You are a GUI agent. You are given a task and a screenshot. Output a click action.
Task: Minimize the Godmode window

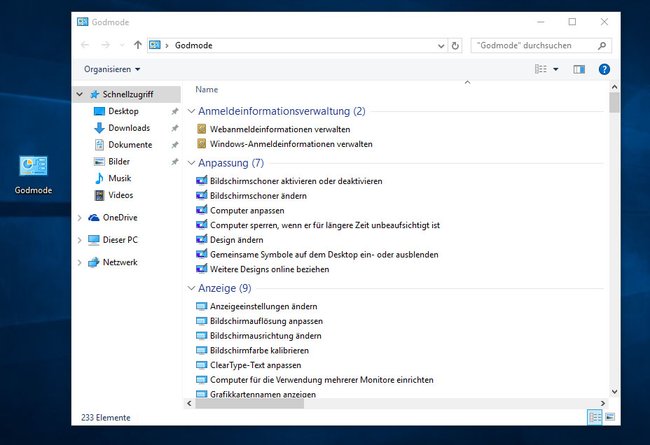[x=541, y=22]
